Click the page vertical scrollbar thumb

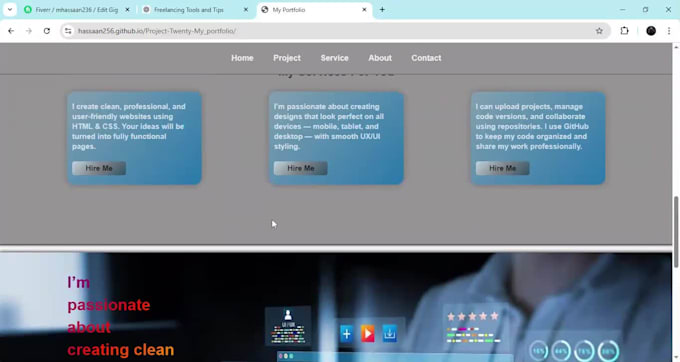pos(676,232)
